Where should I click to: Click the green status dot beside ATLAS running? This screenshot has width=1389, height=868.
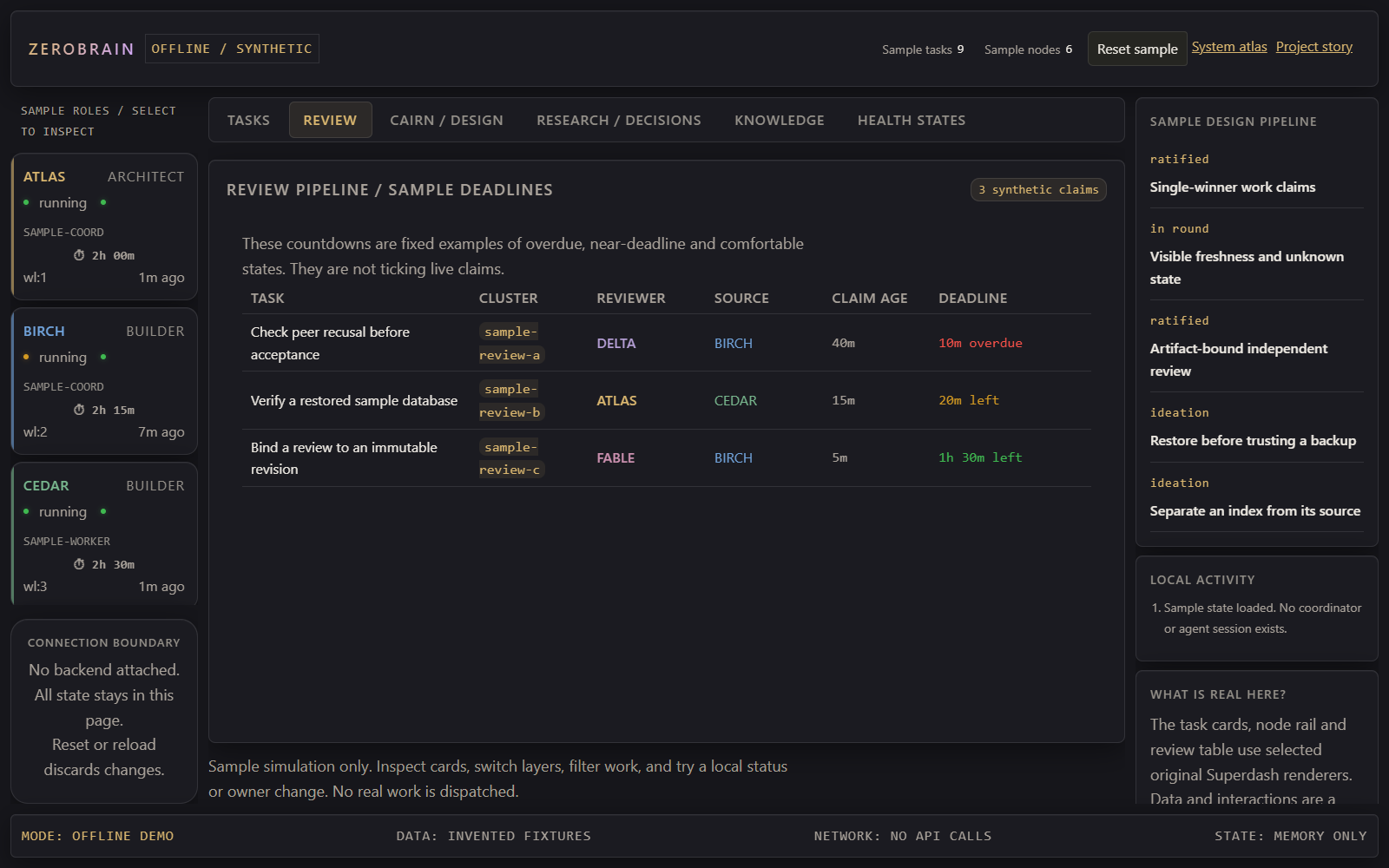pyautogui.click(x=26, y=202)
